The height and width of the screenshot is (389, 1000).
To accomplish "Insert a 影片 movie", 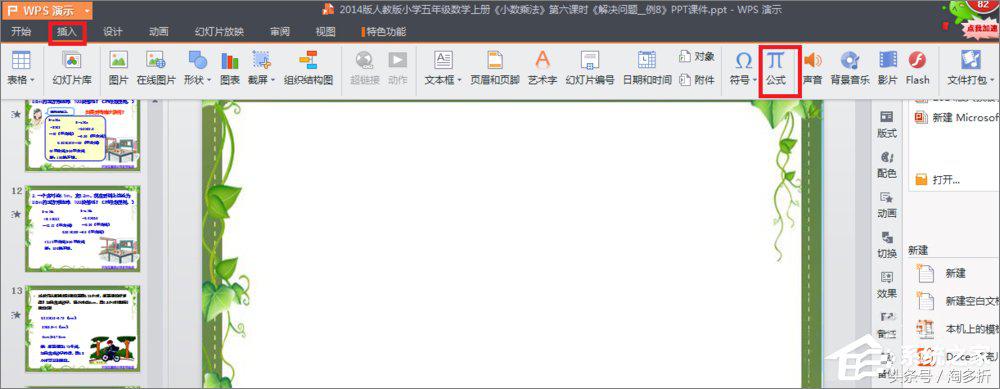I will (888, 69).
